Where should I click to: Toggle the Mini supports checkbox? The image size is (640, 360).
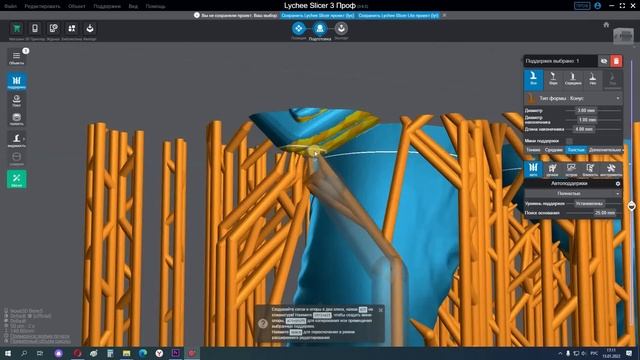[x=569, y=141]
